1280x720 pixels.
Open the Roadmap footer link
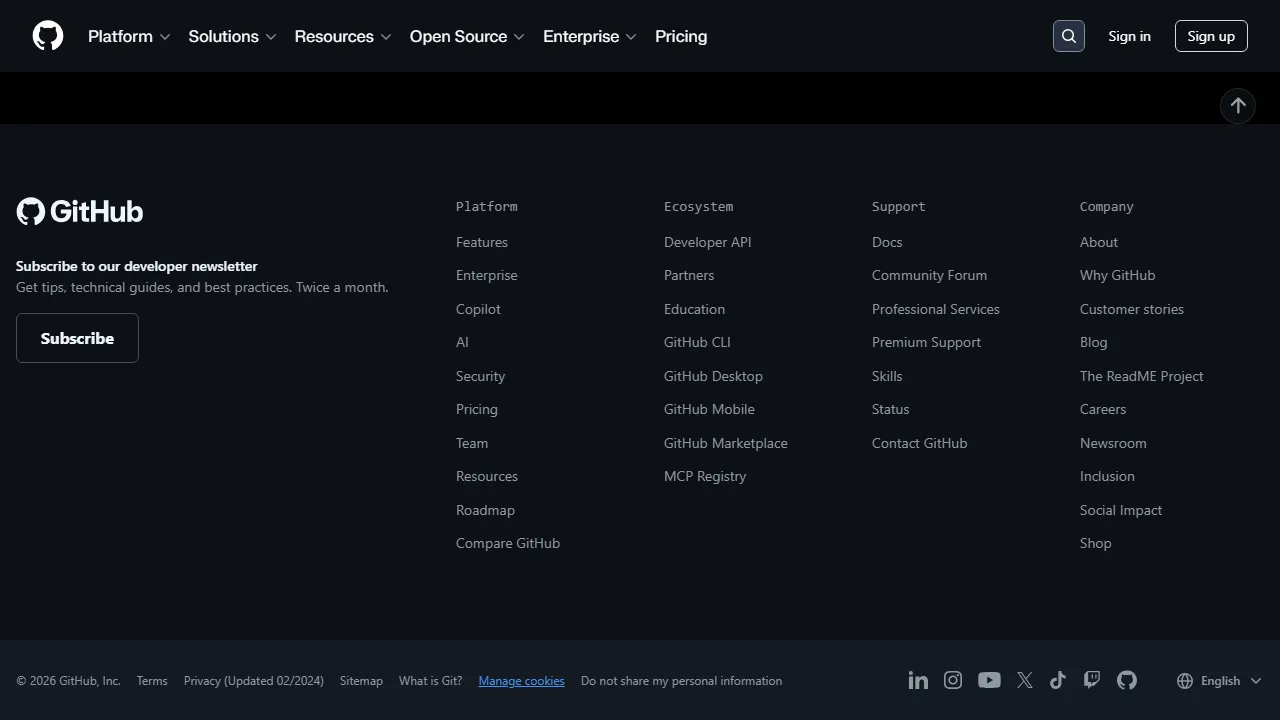(485, 510)
